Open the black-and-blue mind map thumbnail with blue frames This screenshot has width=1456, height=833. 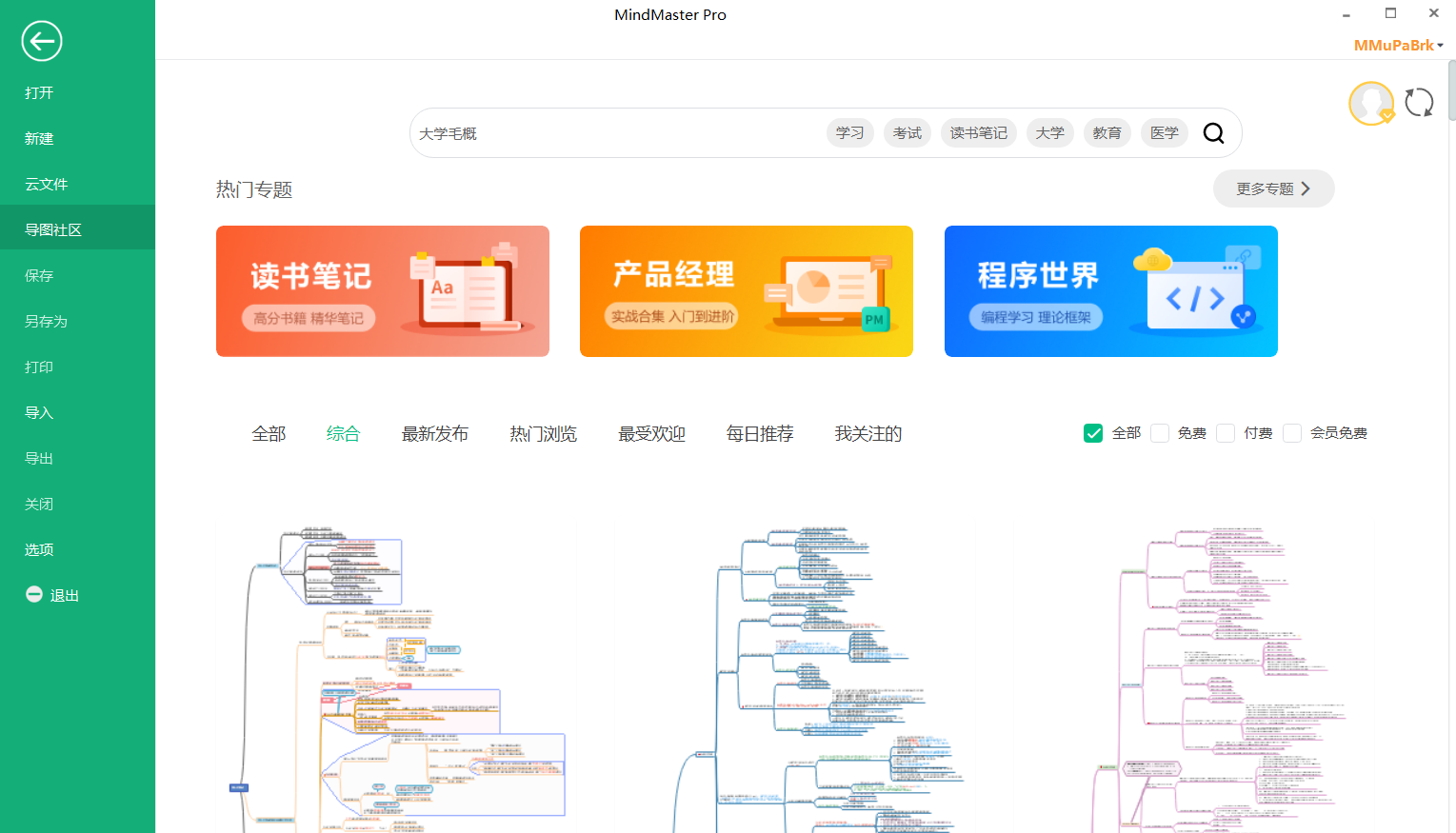(398, 678)
